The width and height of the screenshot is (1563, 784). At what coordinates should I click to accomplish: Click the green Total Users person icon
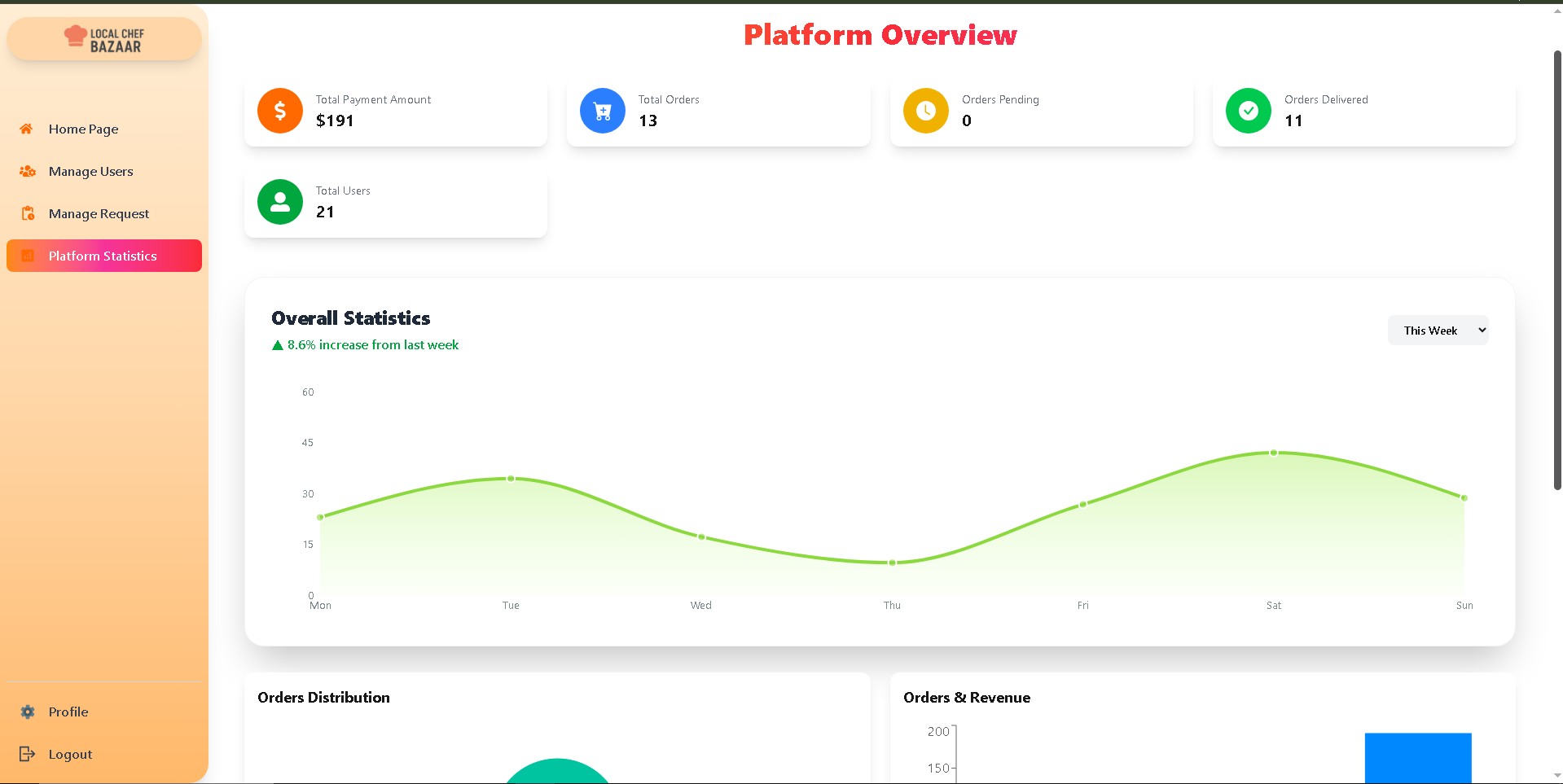280,202
